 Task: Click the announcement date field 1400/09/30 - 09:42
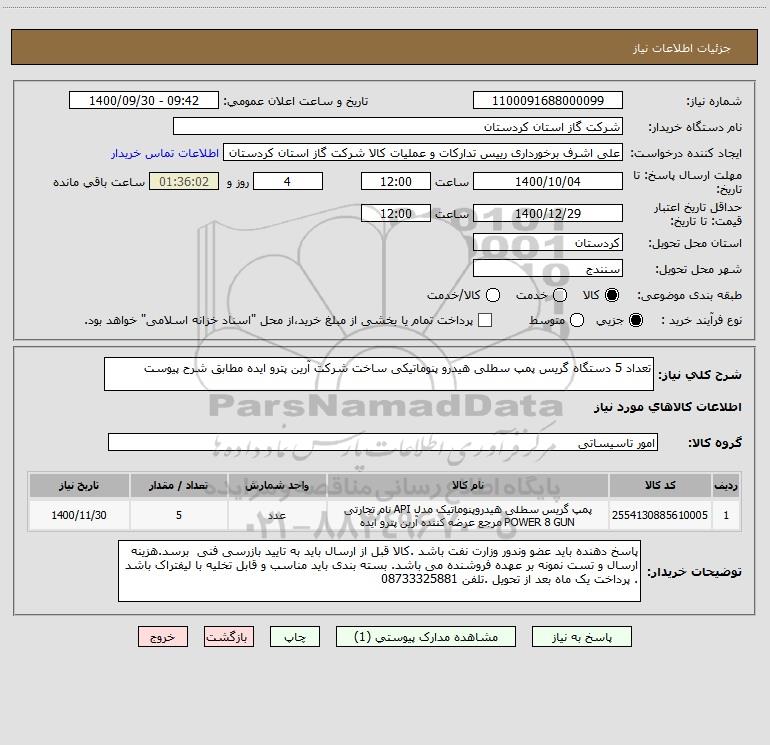[143, 101]
